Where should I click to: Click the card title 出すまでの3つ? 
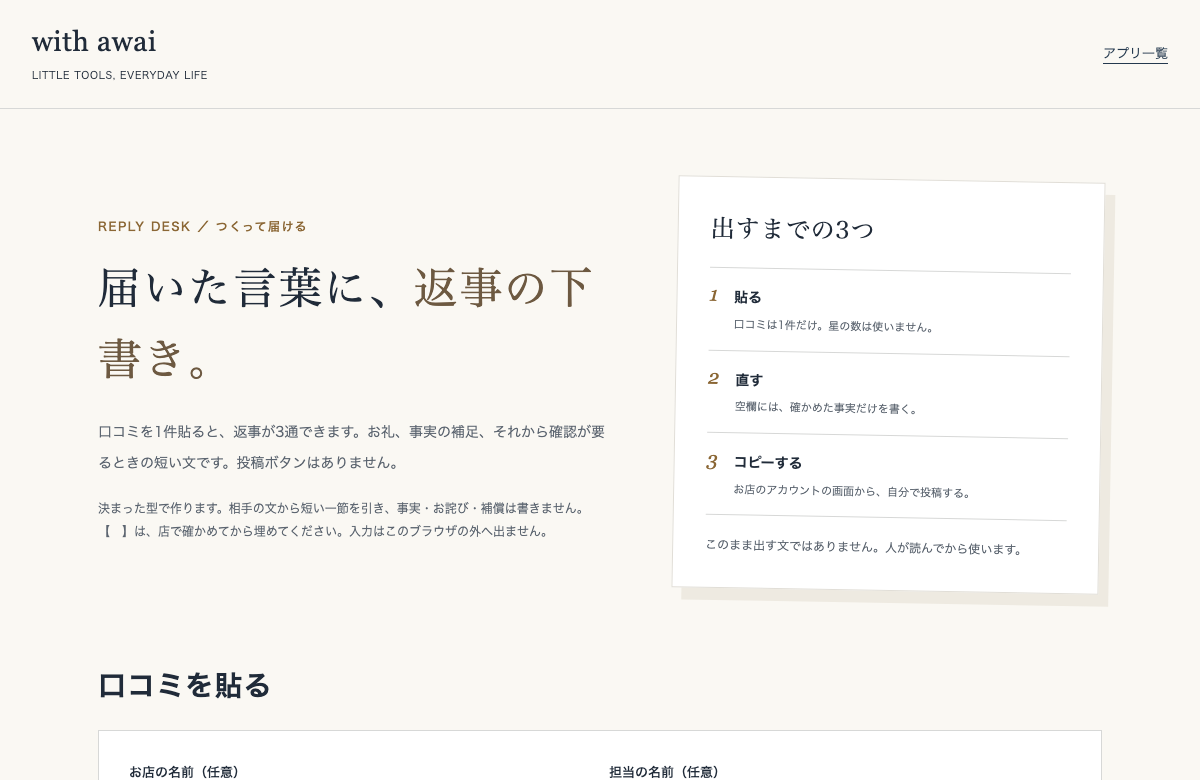(792, 229)
